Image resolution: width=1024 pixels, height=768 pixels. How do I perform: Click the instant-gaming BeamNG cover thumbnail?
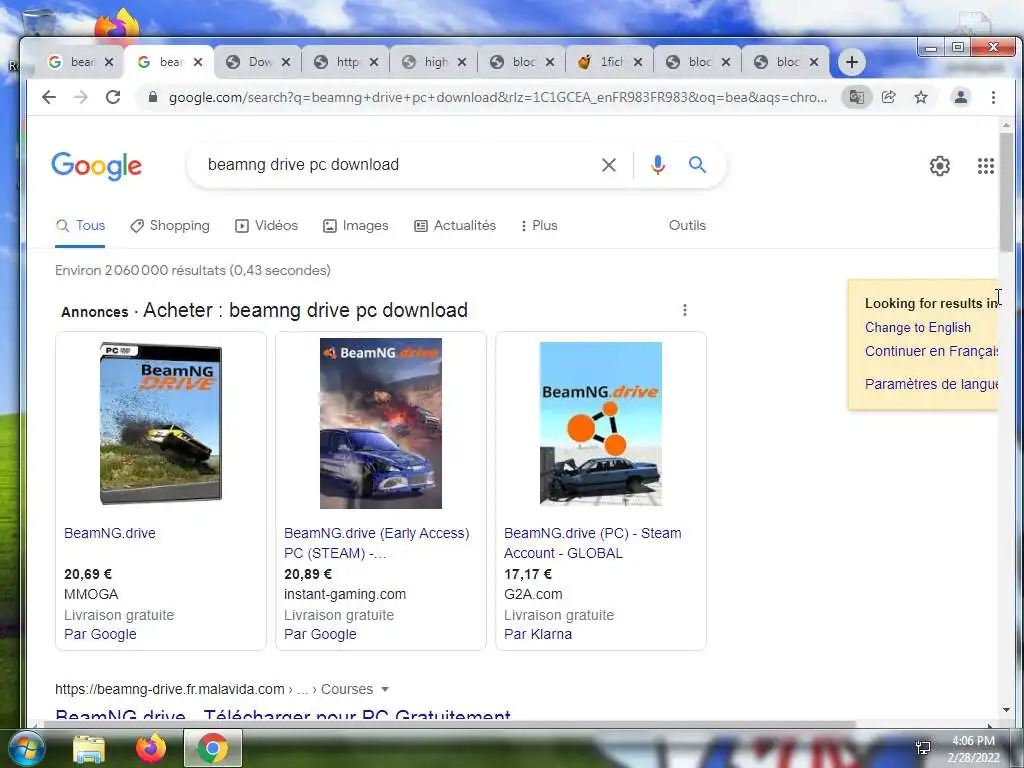pyautogui.click(x=381, y=424)
